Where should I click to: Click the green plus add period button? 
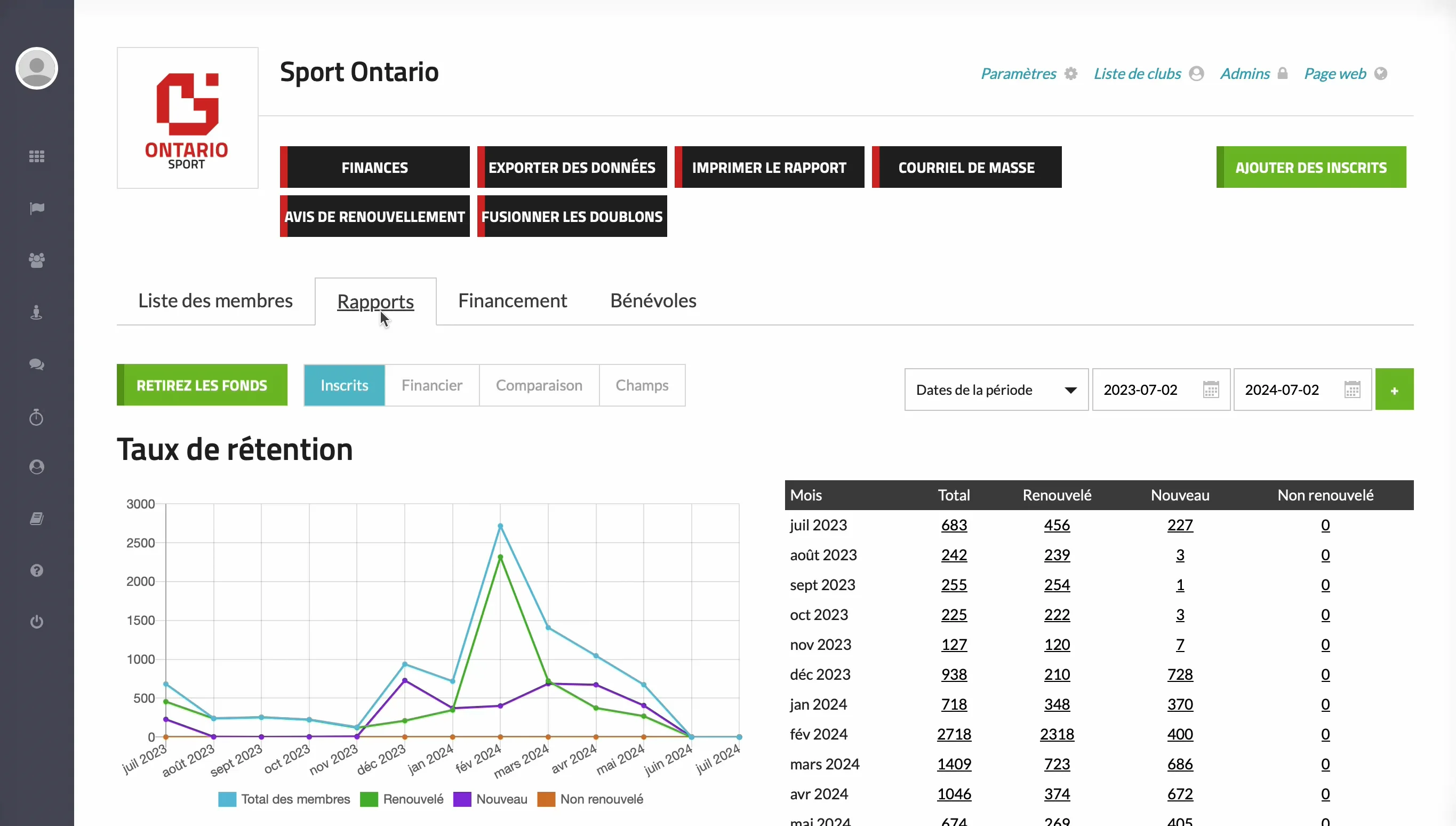pos(1394,390)
